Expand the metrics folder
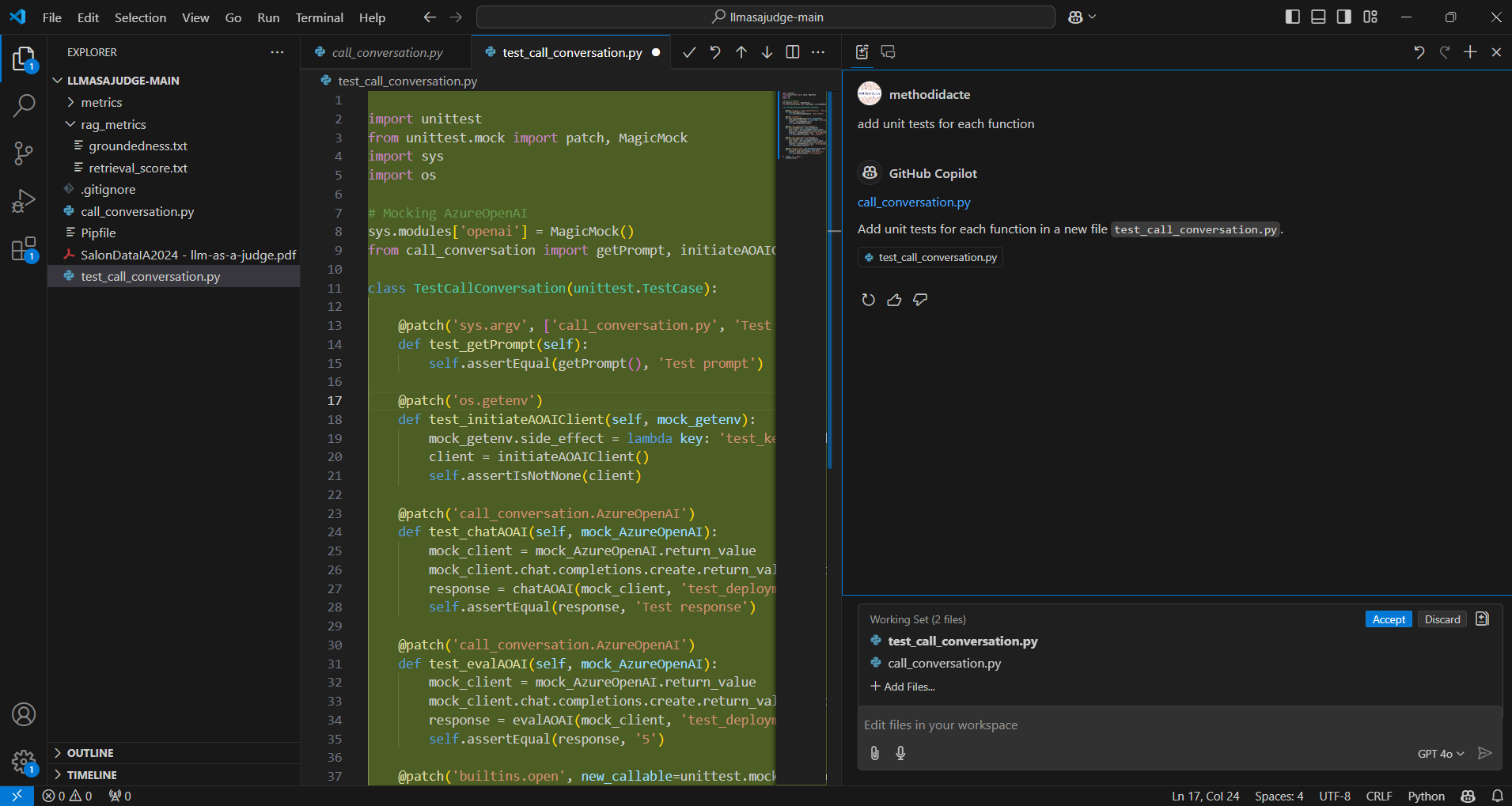The height and width of the screenshot is (806, 1512). [x=71, y=102]
